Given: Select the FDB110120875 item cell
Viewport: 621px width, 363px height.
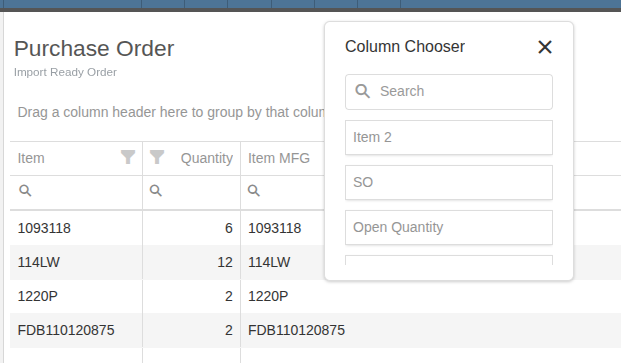Looking at the screenshot, I should point(76,330).
